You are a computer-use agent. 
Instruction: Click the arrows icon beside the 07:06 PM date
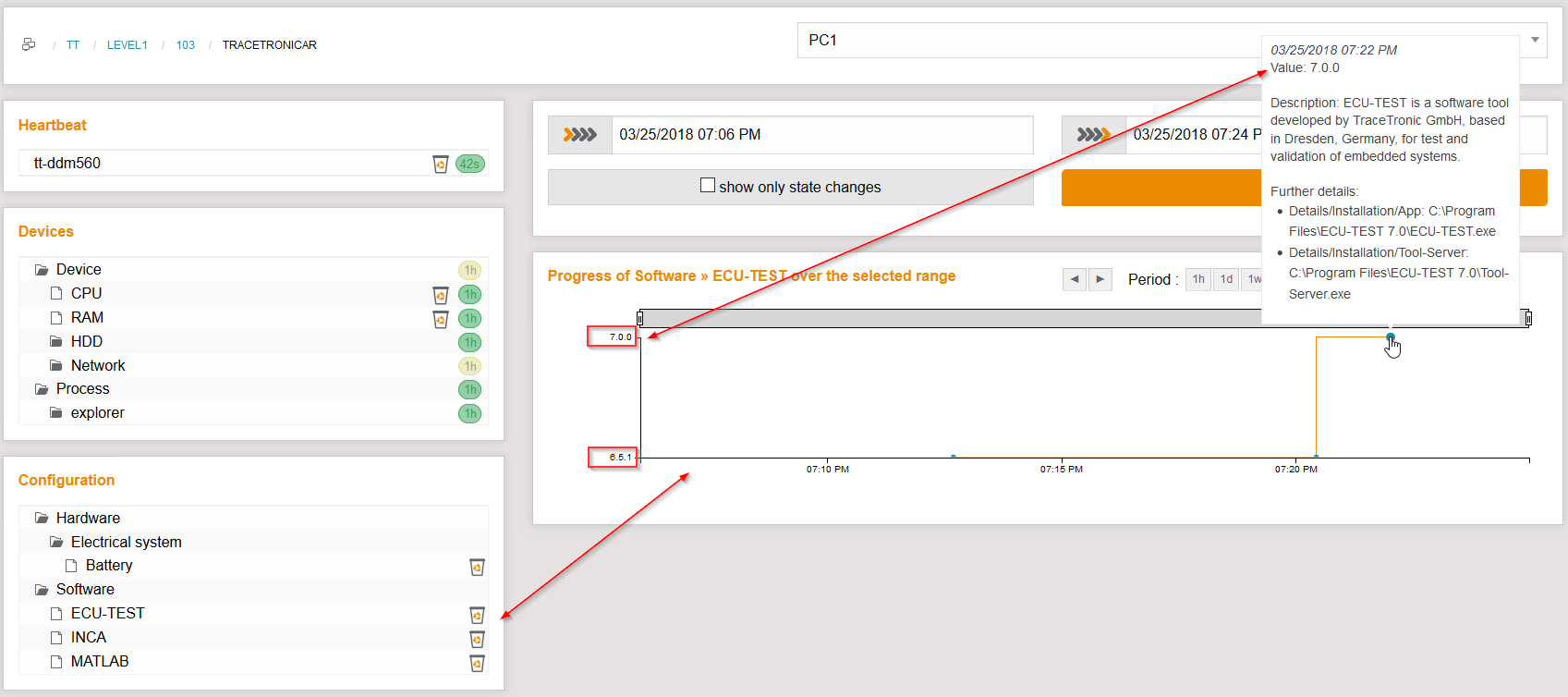[580, 135]
